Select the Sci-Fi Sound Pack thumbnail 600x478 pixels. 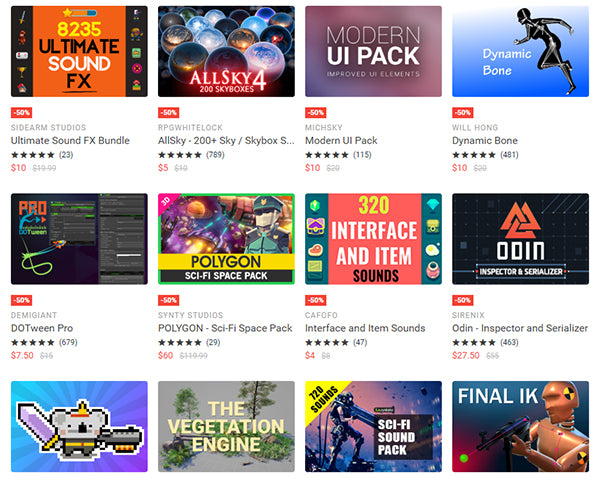tap(373, 426)
